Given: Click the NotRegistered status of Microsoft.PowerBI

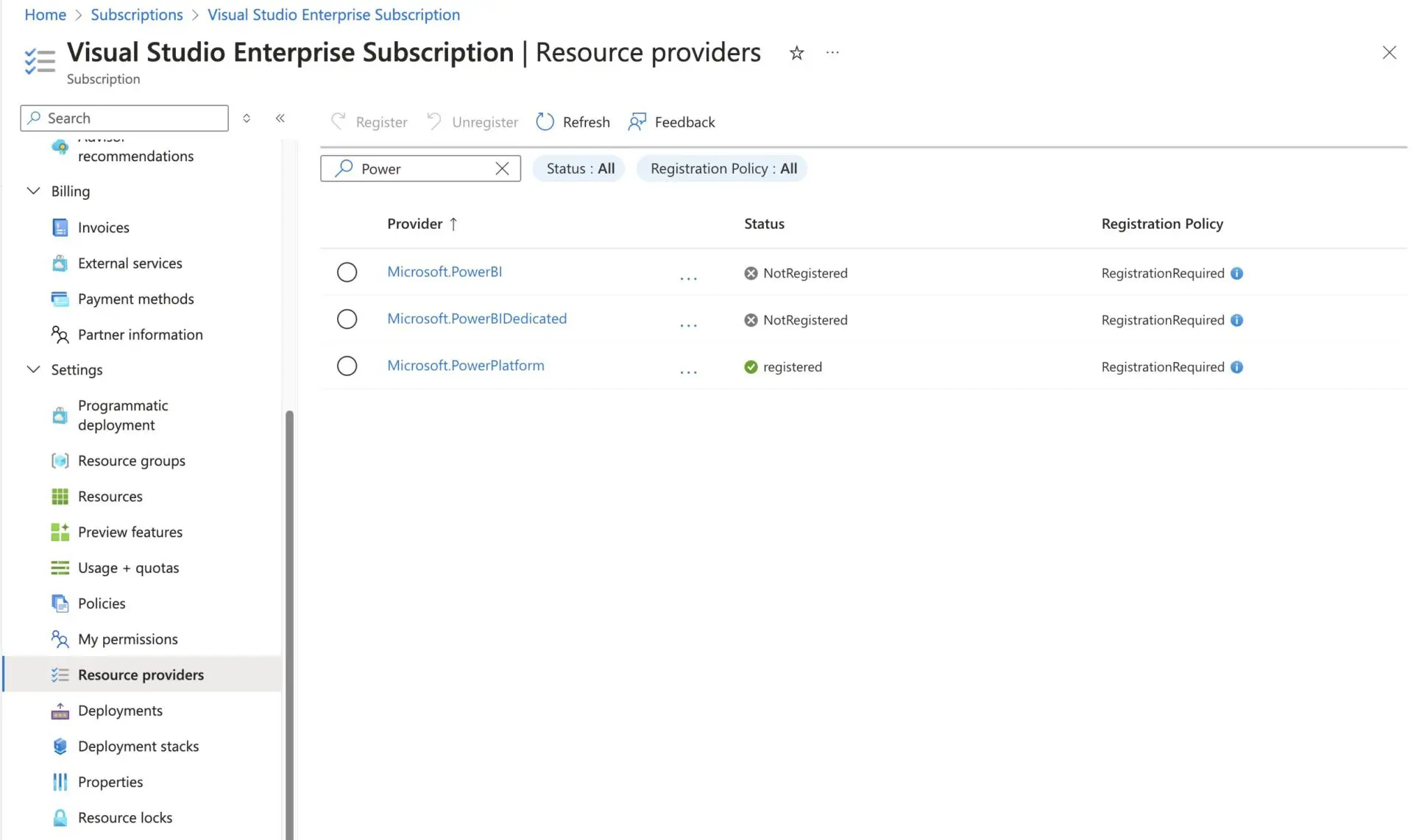Looking at the screenshot, I should point(796,273).
